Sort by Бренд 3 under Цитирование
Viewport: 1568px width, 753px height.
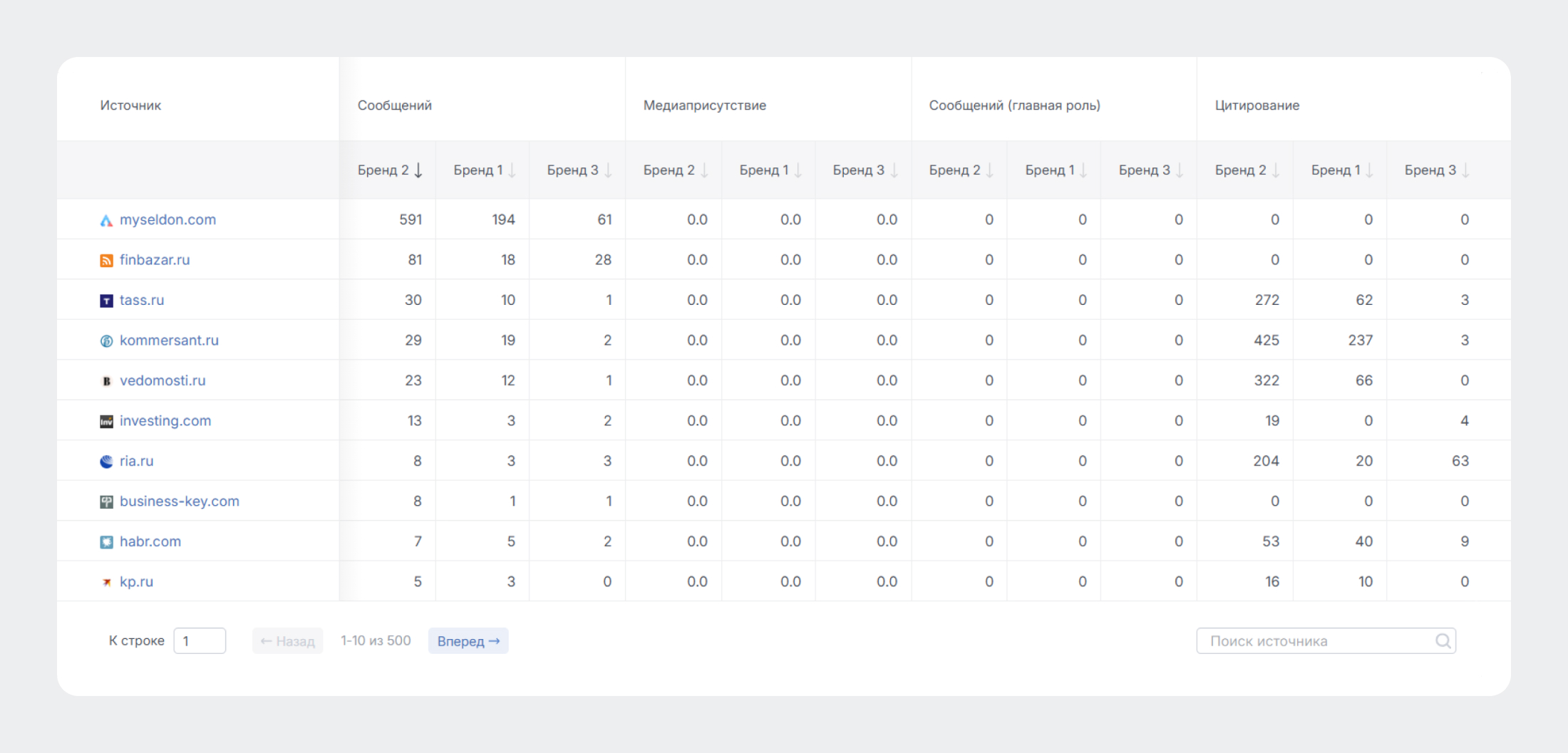pos(1436,170)
